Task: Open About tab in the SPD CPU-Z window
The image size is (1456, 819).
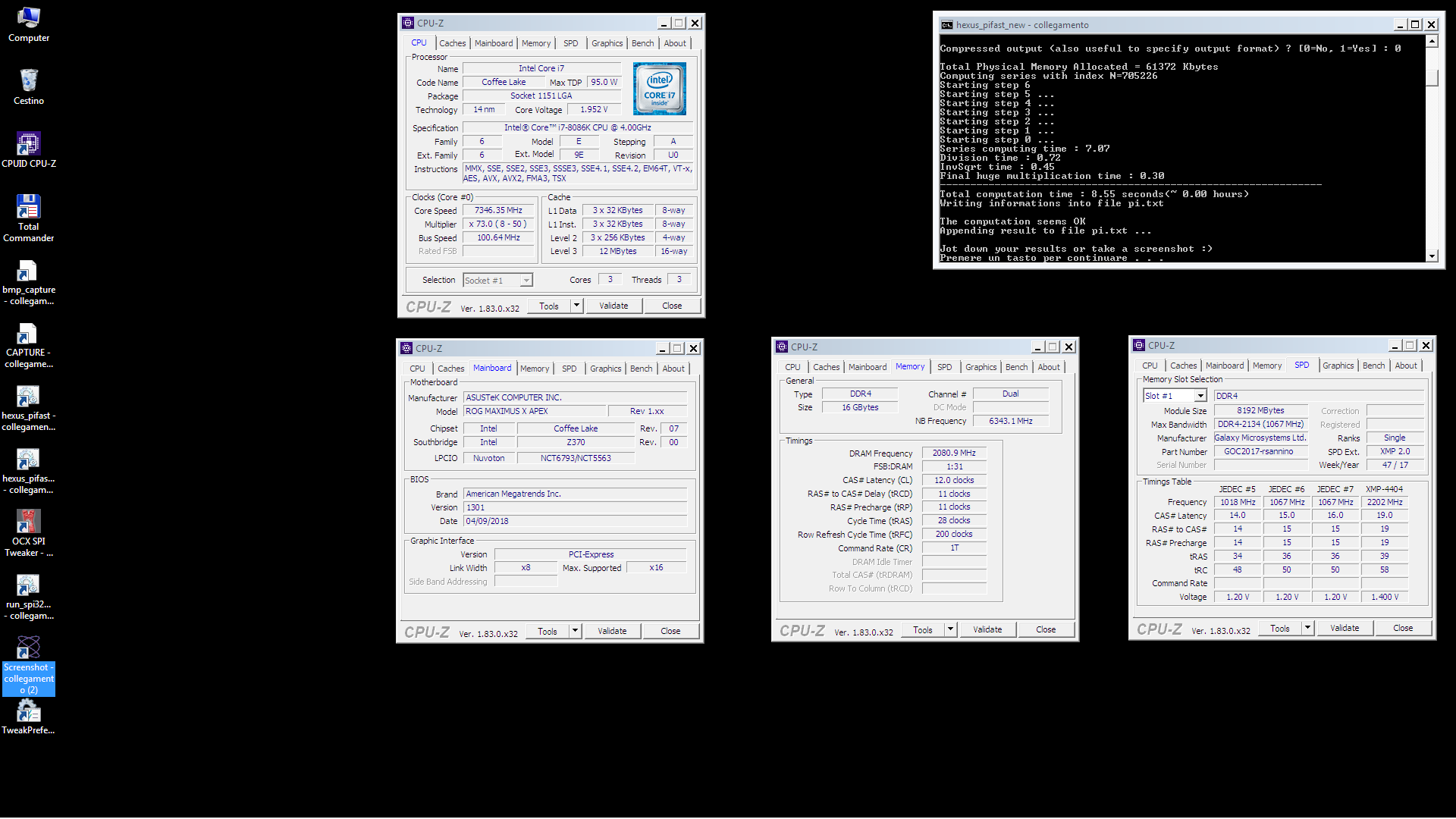Action: click(1405, 366)
